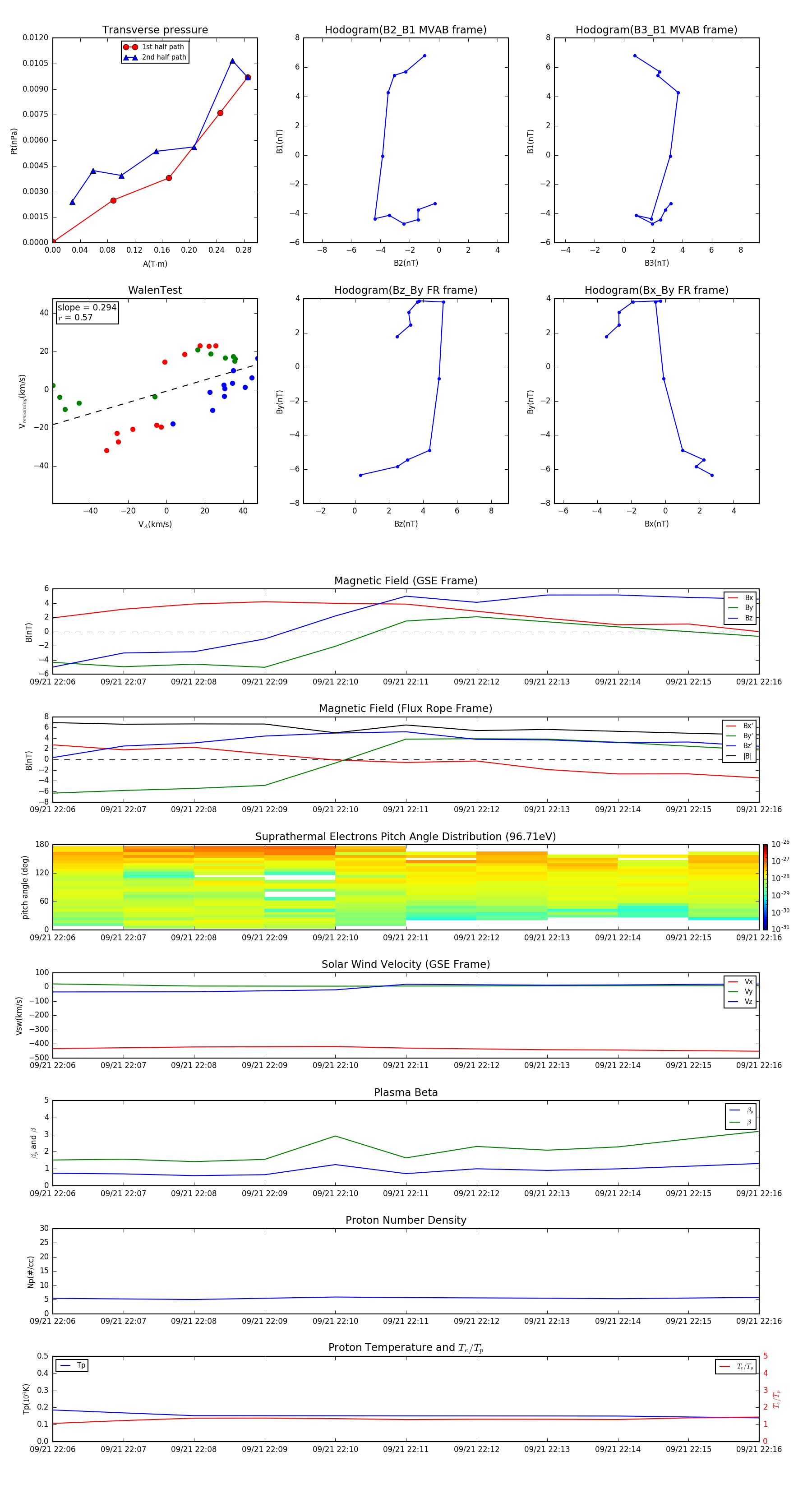Click 'Suprathermal Electrons Pitch Angle Distribution' title
The image size is (812, 1489).
tap(406, 837)
